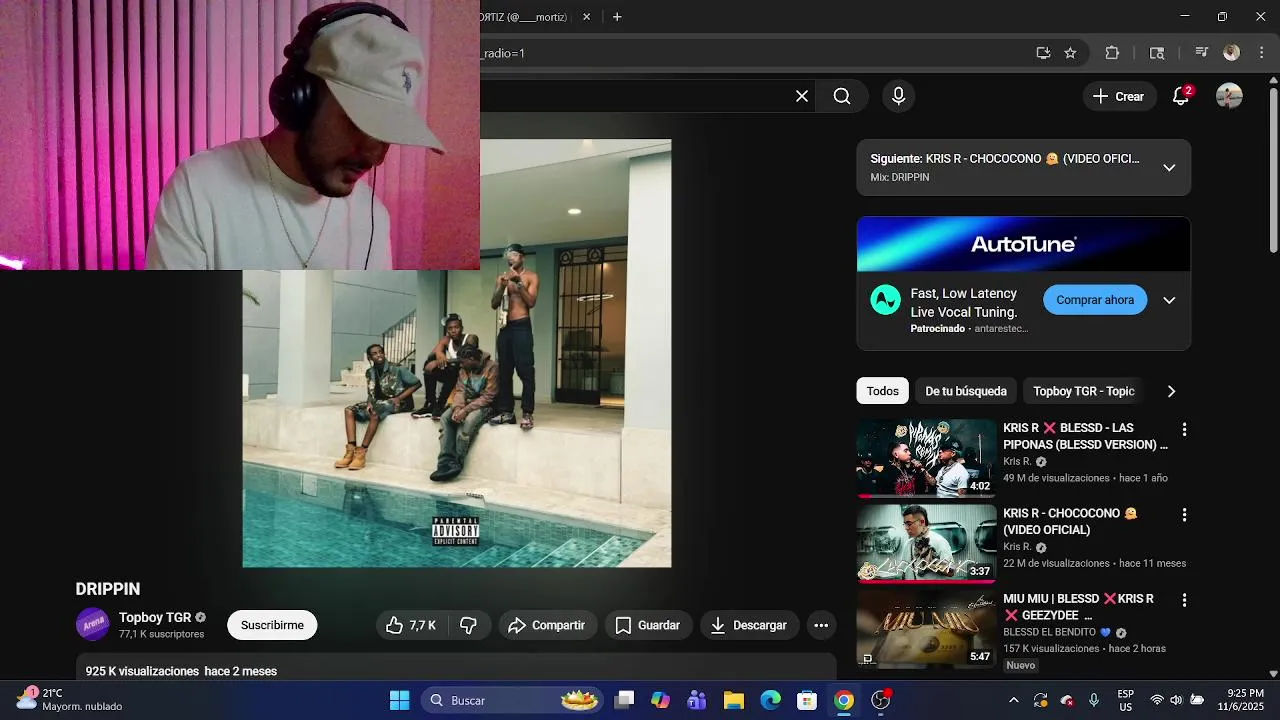The height and width of the screenshot is (720, 1280).
Task: Open Task View on the taskbar
Action: pyautogui.click(x=624, y=700)
